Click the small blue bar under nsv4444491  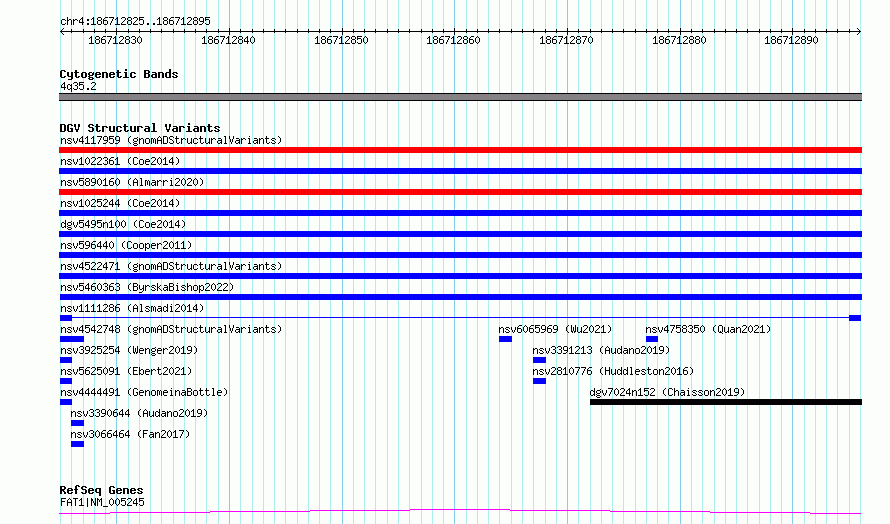(x=66, y=402)
